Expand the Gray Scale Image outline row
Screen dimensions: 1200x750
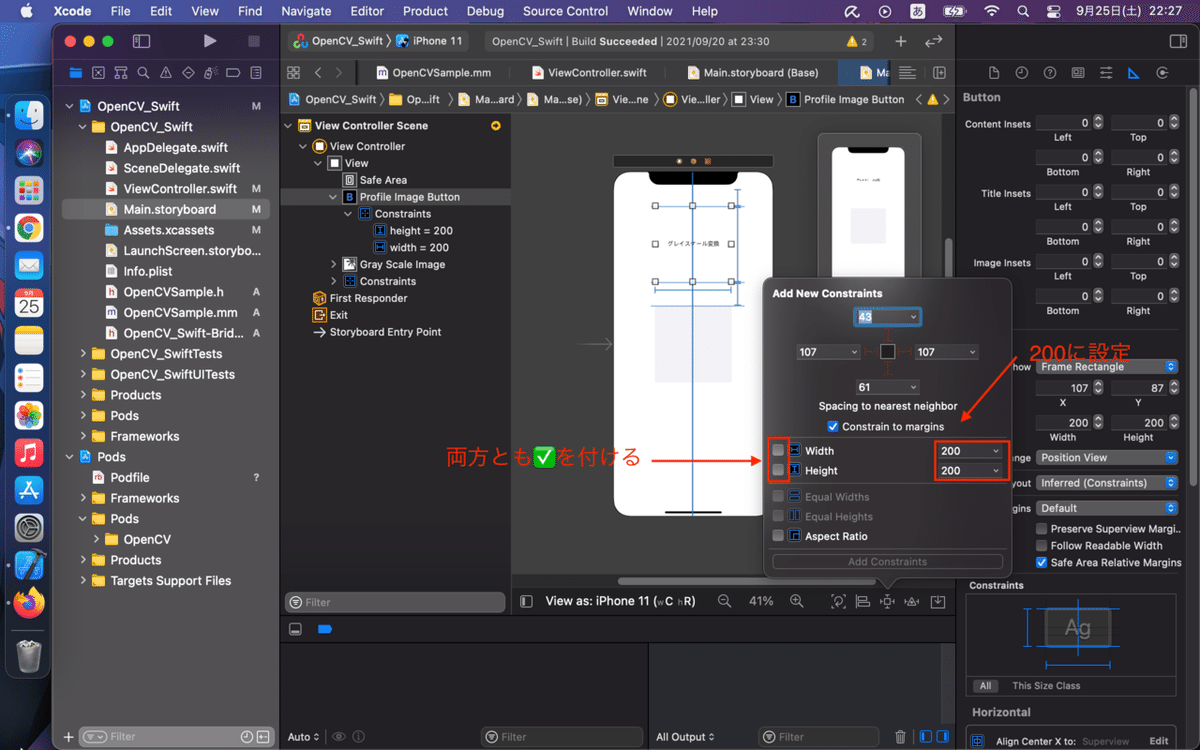click(x=334, y=264)
